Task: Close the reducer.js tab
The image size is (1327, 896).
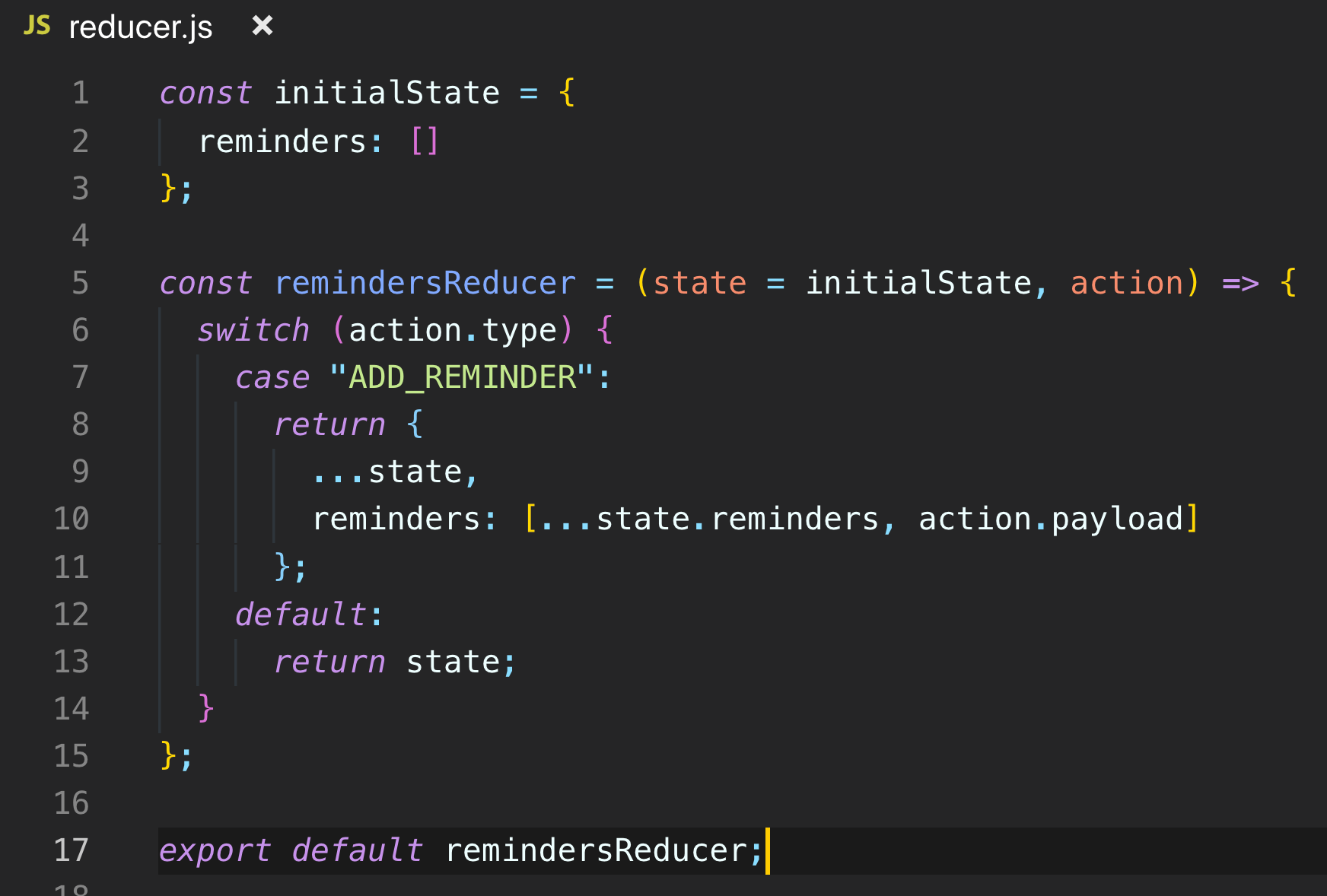Action: tap(262, 25)
